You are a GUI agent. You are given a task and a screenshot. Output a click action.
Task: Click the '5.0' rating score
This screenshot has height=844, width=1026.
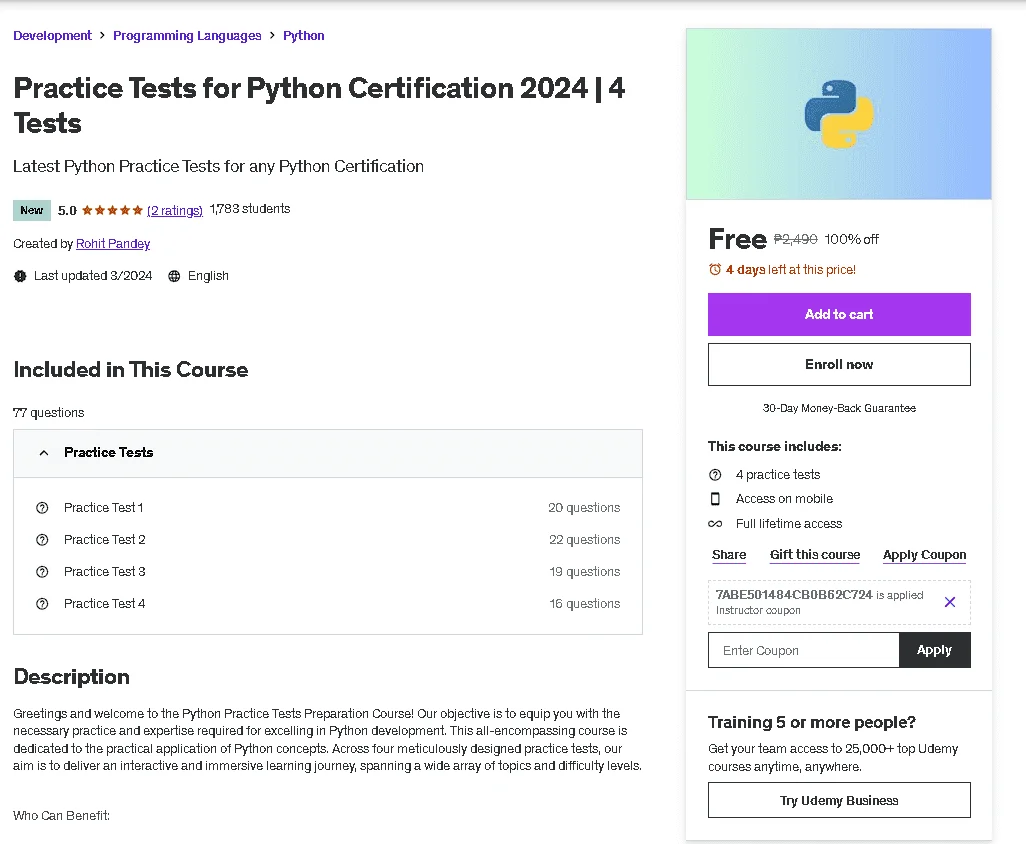[x=67, y=211]
